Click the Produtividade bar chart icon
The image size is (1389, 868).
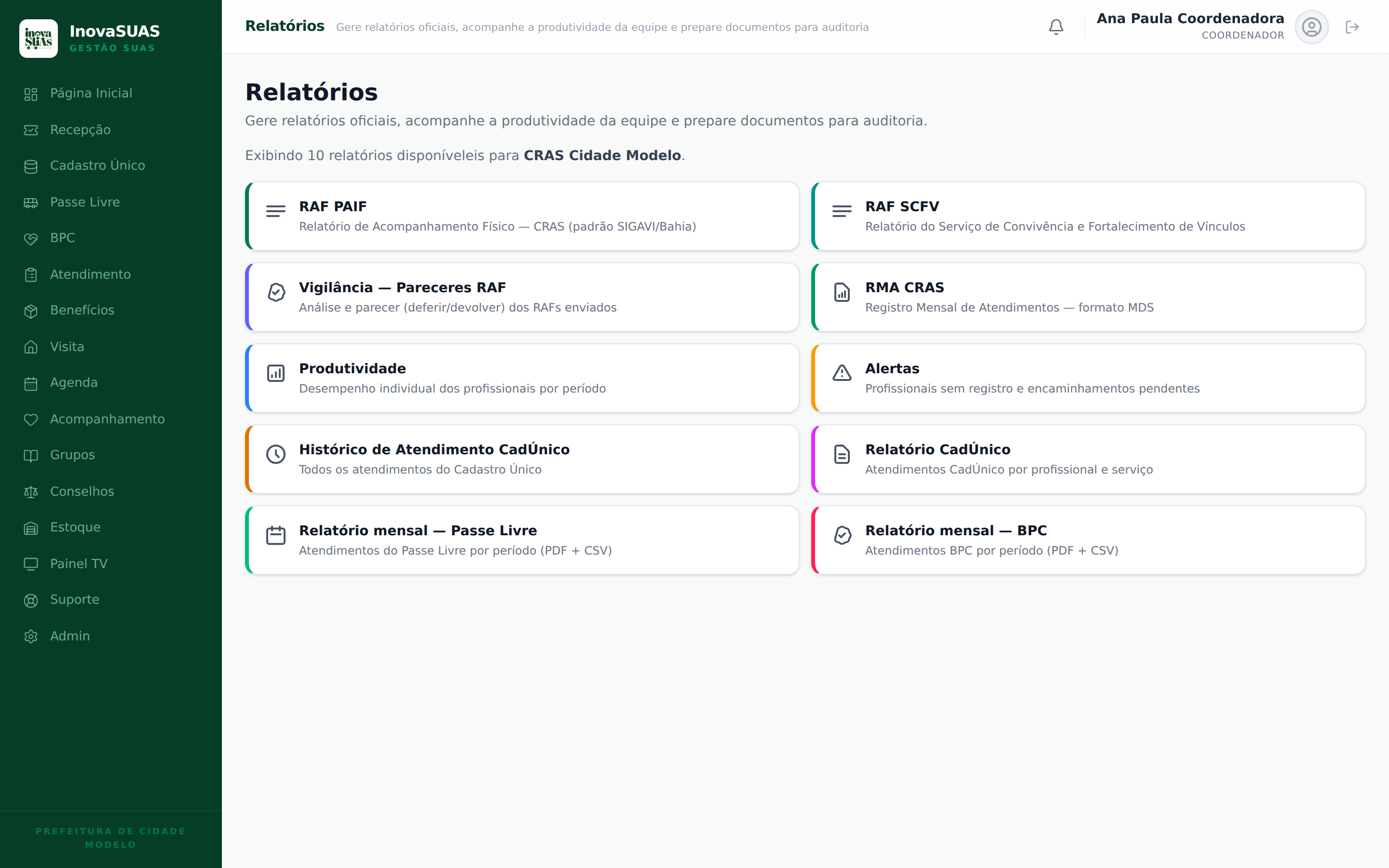coord(276,373)
